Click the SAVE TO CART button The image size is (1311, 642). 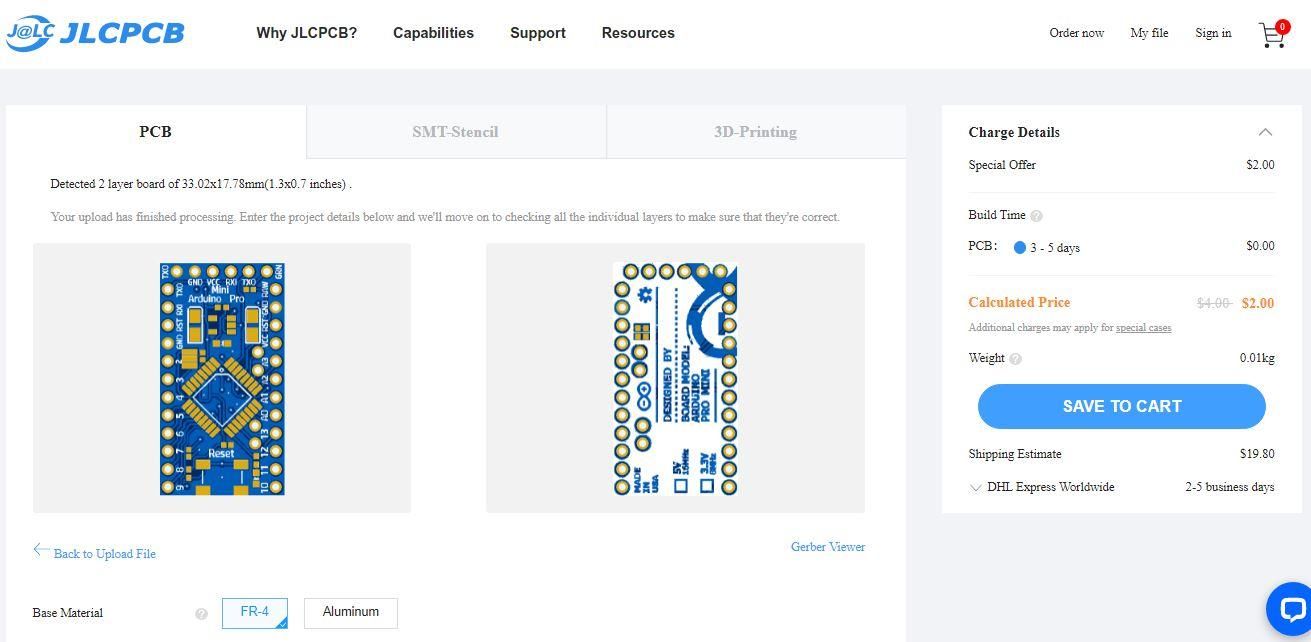[1121, 406]
